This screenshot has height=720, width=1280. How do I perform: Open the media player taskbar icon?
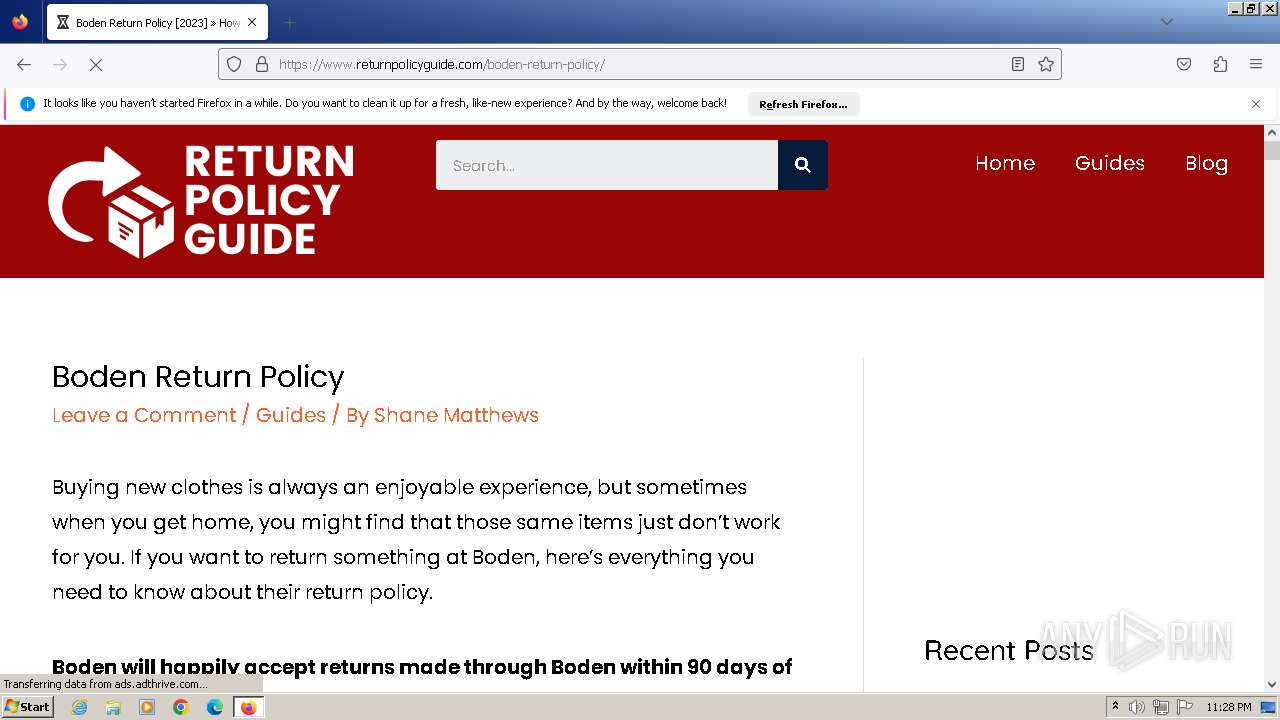147,707
